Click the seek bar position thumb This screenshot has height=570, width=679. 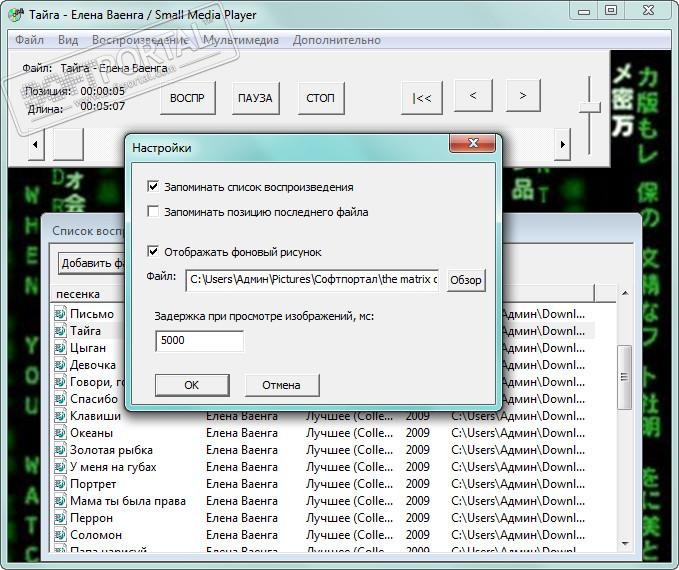[68, 144]
